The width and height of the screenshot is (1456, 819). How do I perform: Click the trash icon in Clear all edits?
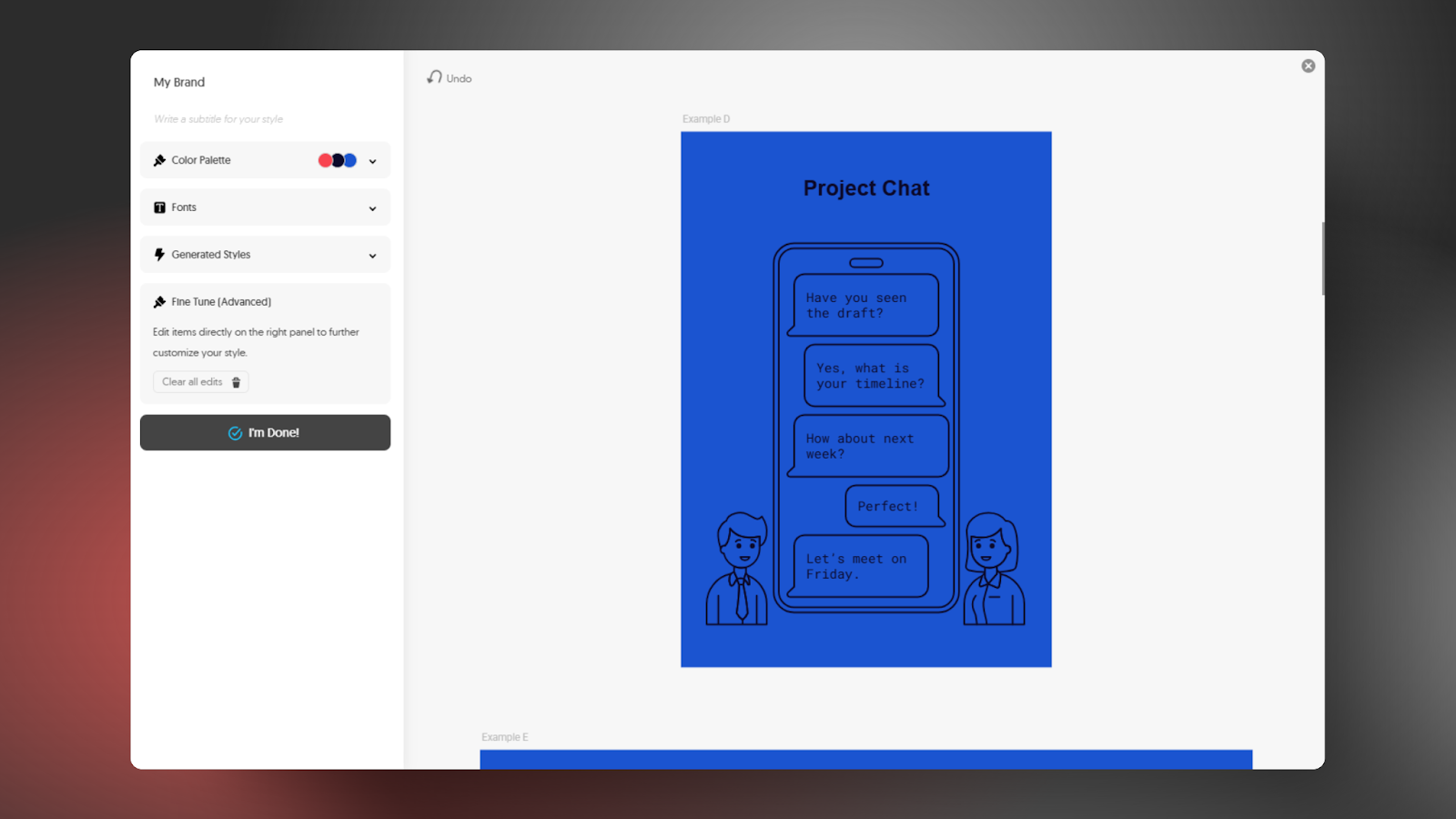pyautogui.click(x=237, y=382)
